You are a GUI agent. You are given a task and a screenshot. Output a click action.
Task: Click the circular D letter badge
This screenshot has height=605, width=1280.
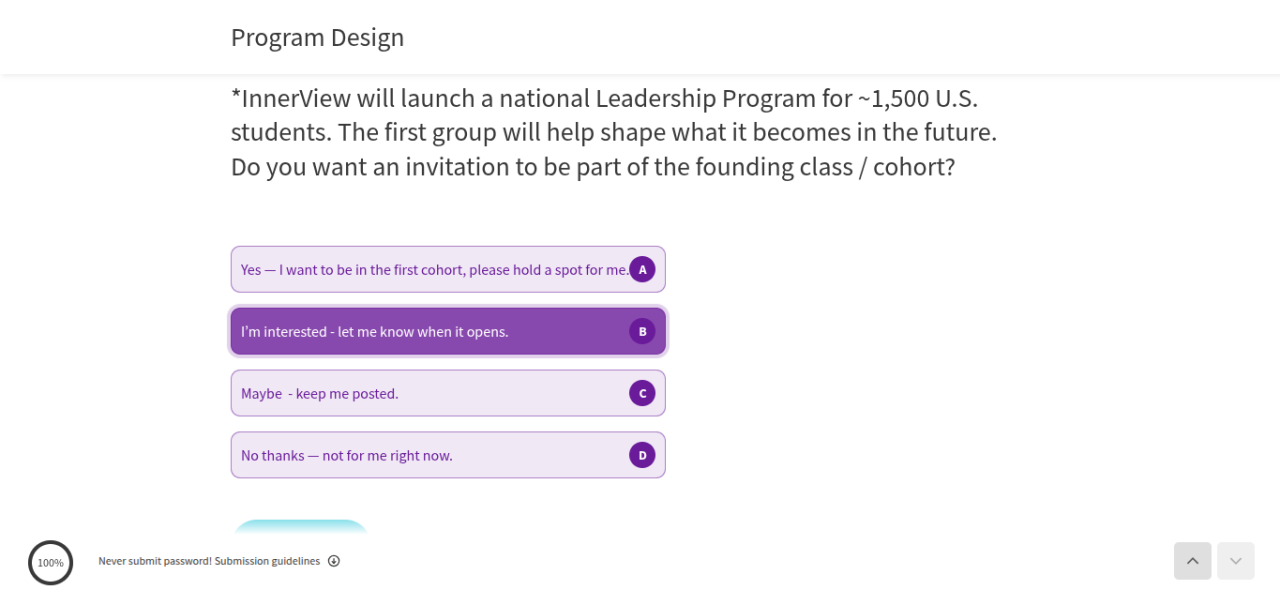(642, 455)
